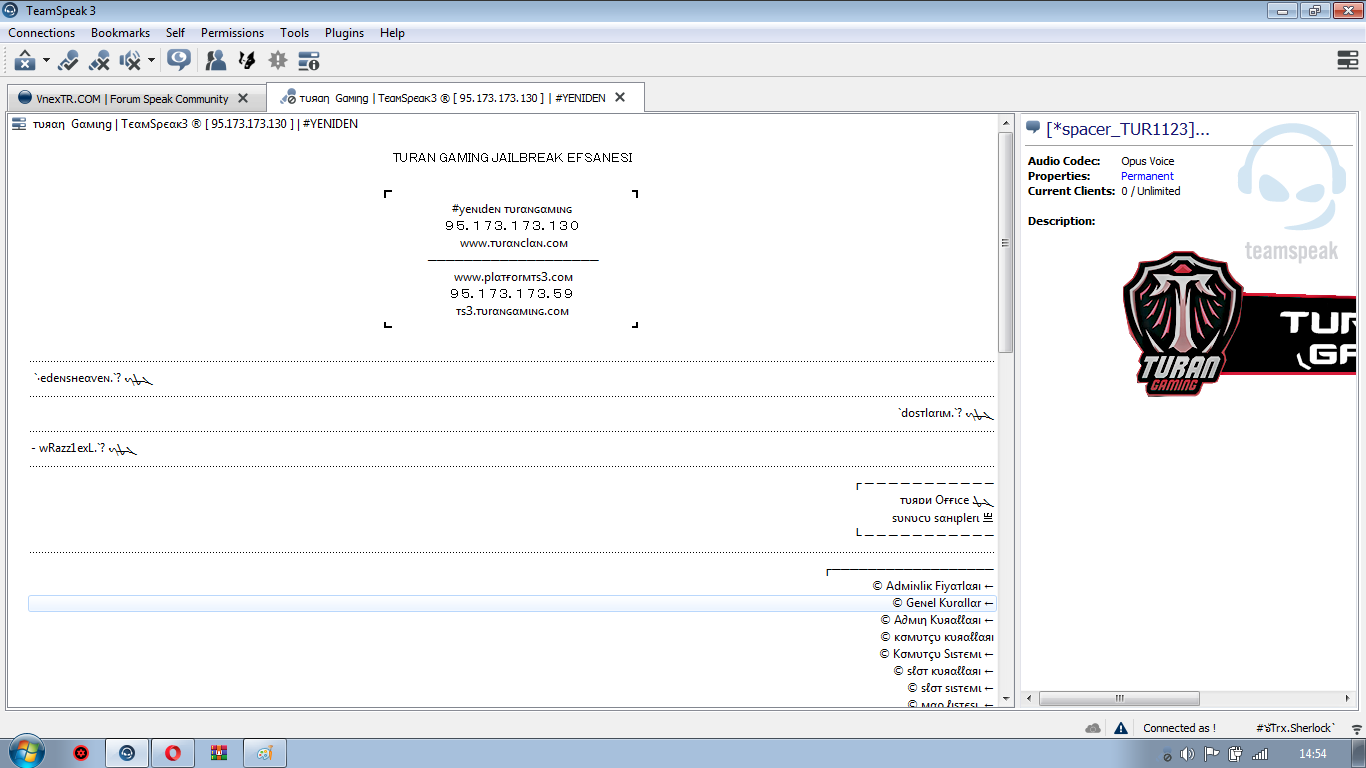The width and height of the screenshot is (1366, 768).
Task: Open the Windows Start button
Action: [25, 752]
